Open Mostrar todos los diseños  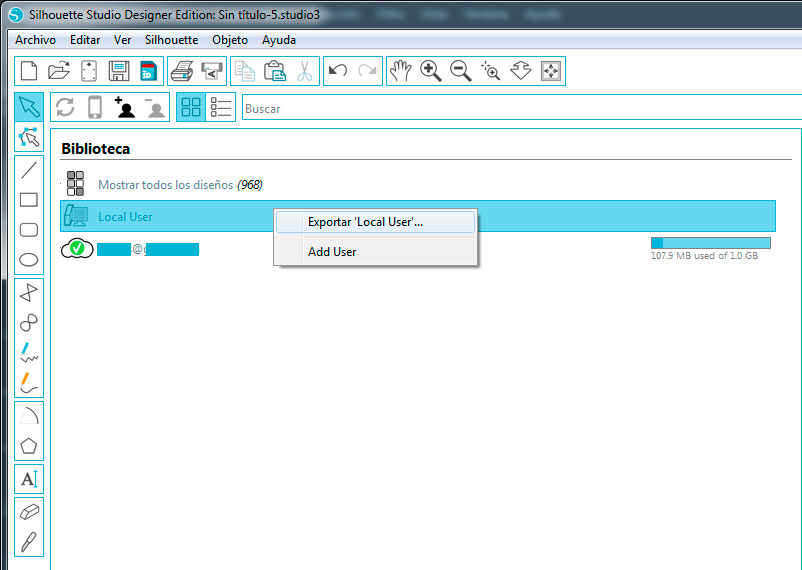(x=181, y=185)
